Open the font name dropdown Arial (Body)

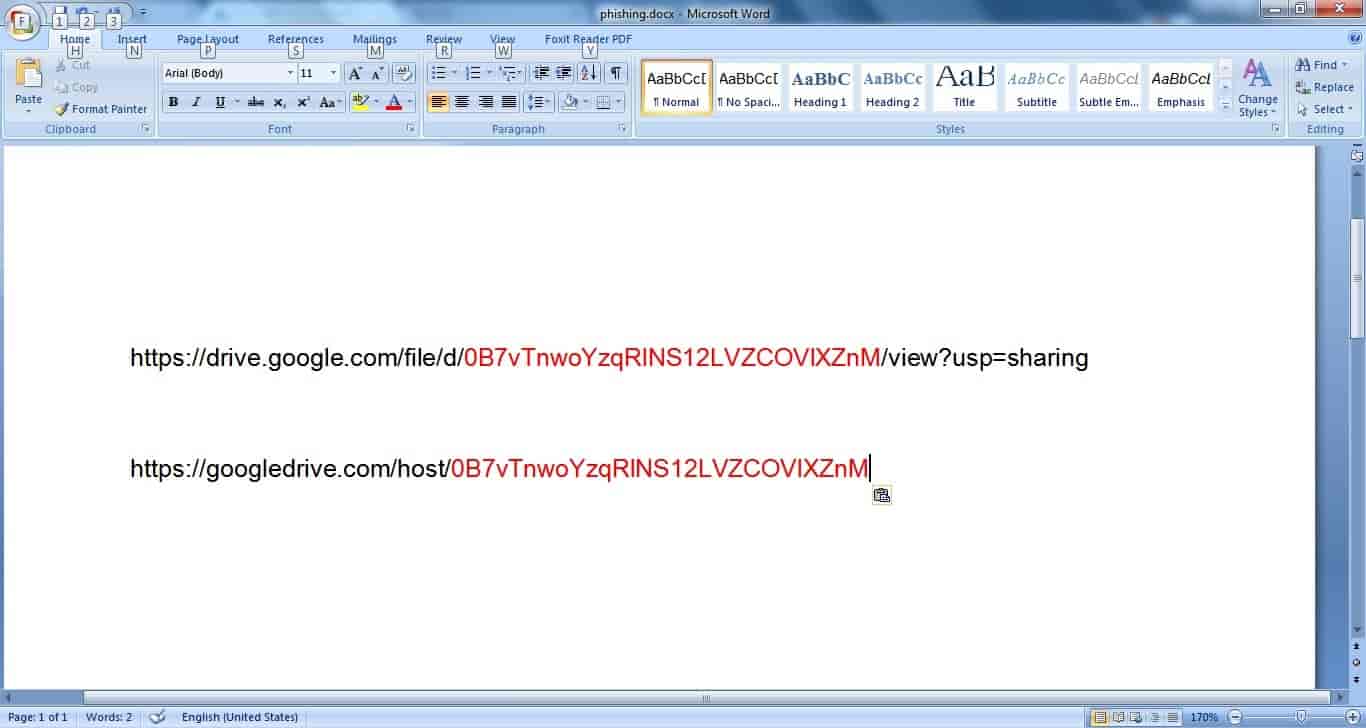[x=290, y=73]
